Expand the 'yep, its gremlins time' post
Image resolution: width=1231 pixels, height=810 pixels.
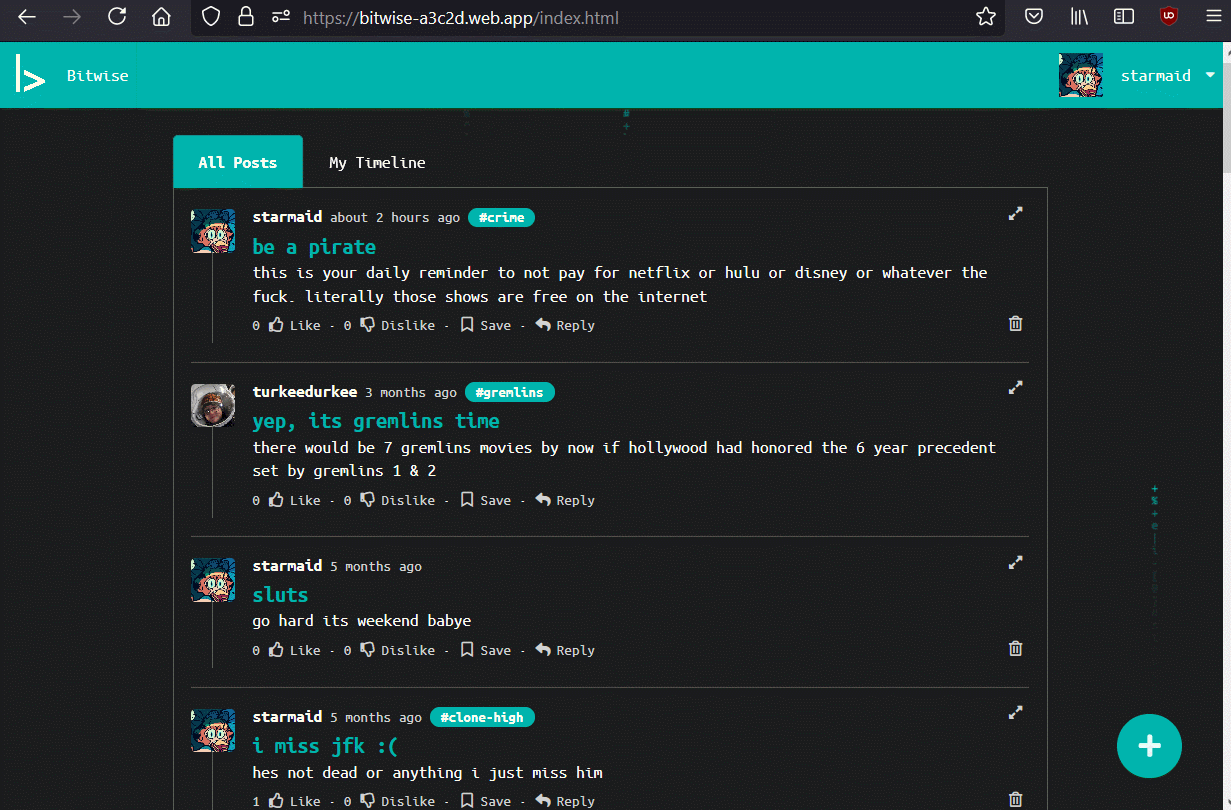tap(1015, 388)
